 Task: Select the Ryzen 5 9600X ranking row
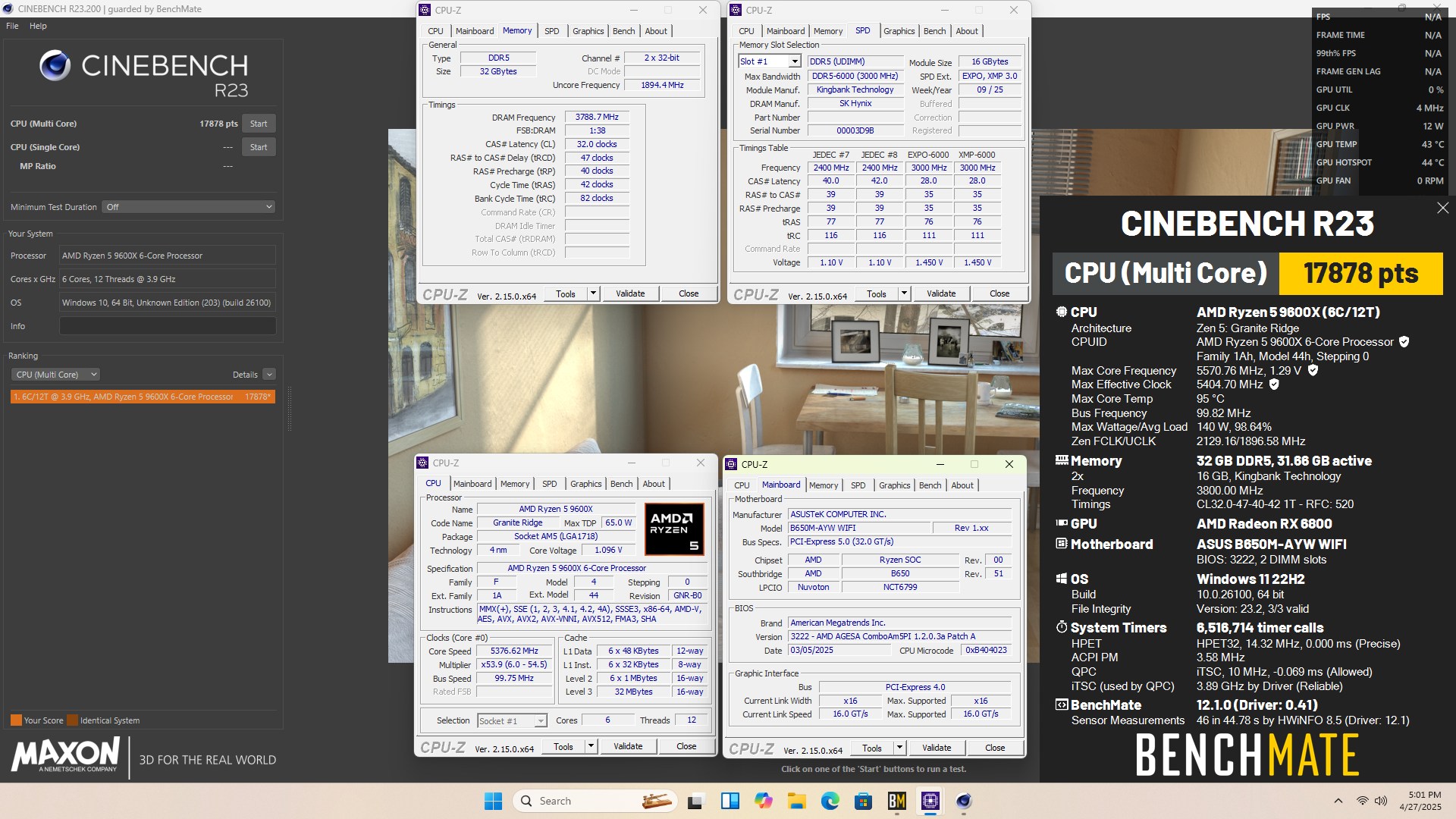coord(143,397)
